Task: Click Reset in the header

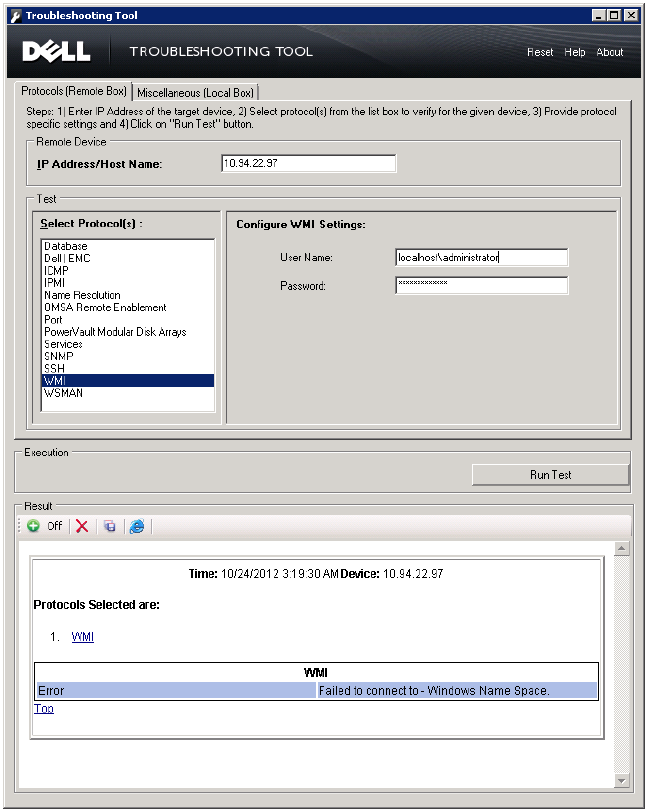Action: [x=540, y=52]
